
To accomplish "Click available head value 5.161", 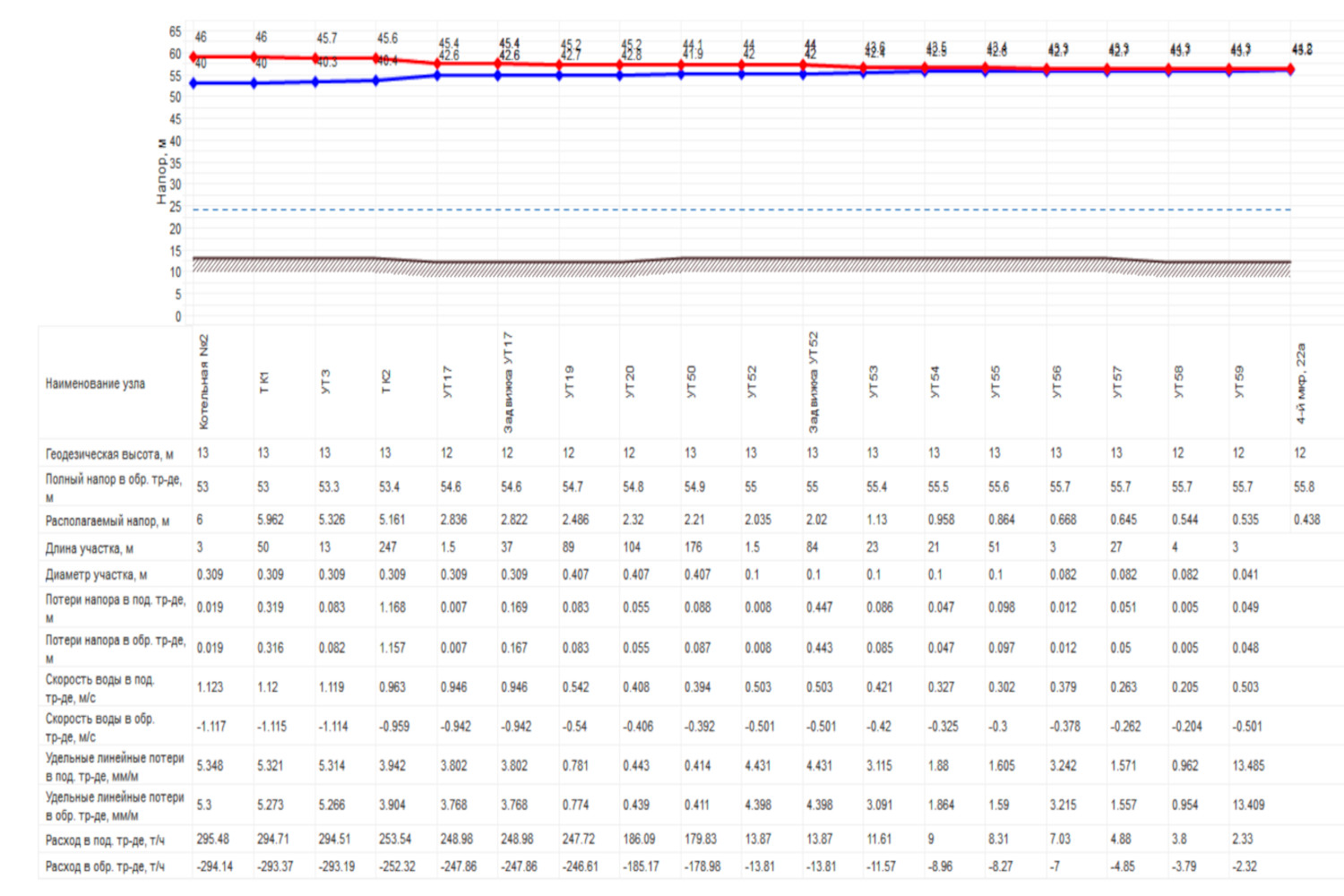I will 392,520.
